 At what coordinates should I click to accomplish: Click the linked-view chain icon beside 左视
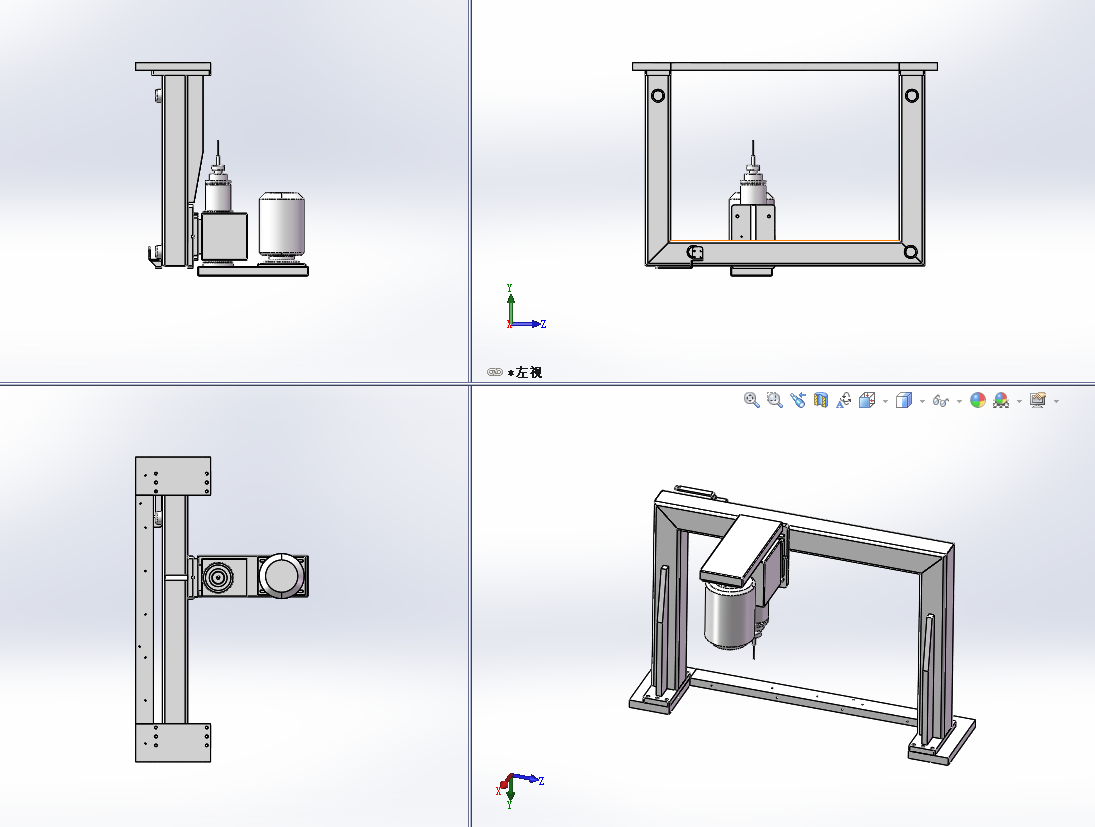coord(494,372)
